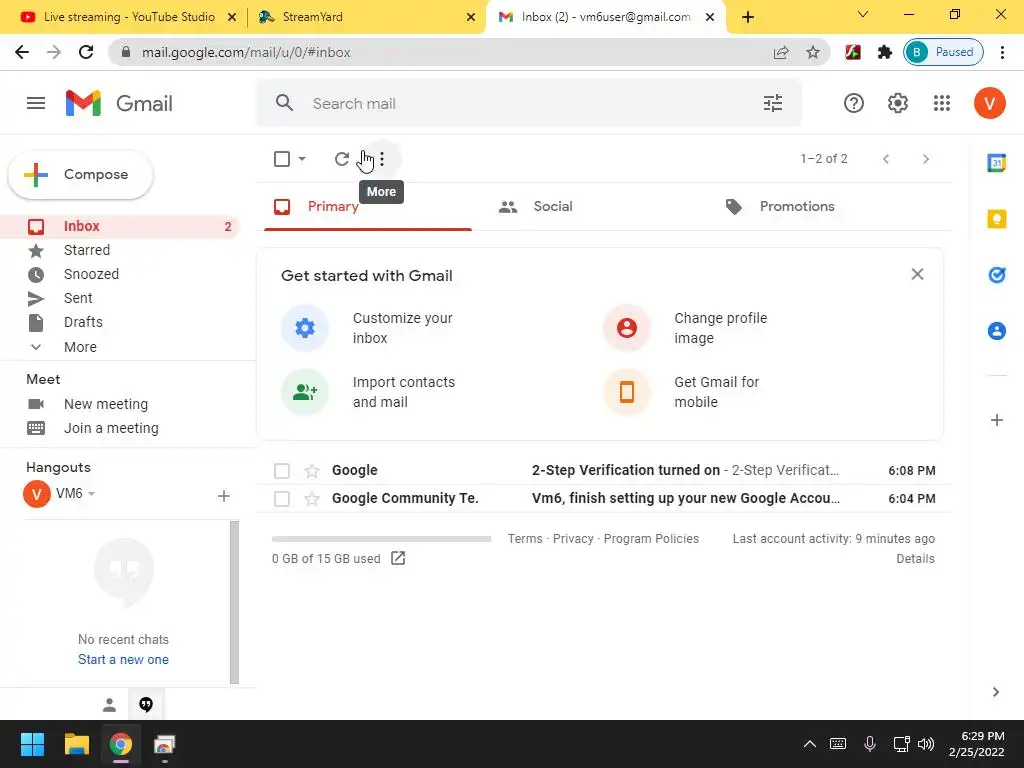Screen dimensions: 1024x768
Task: Open Google Calendar side panel
Action: (996, 163)
